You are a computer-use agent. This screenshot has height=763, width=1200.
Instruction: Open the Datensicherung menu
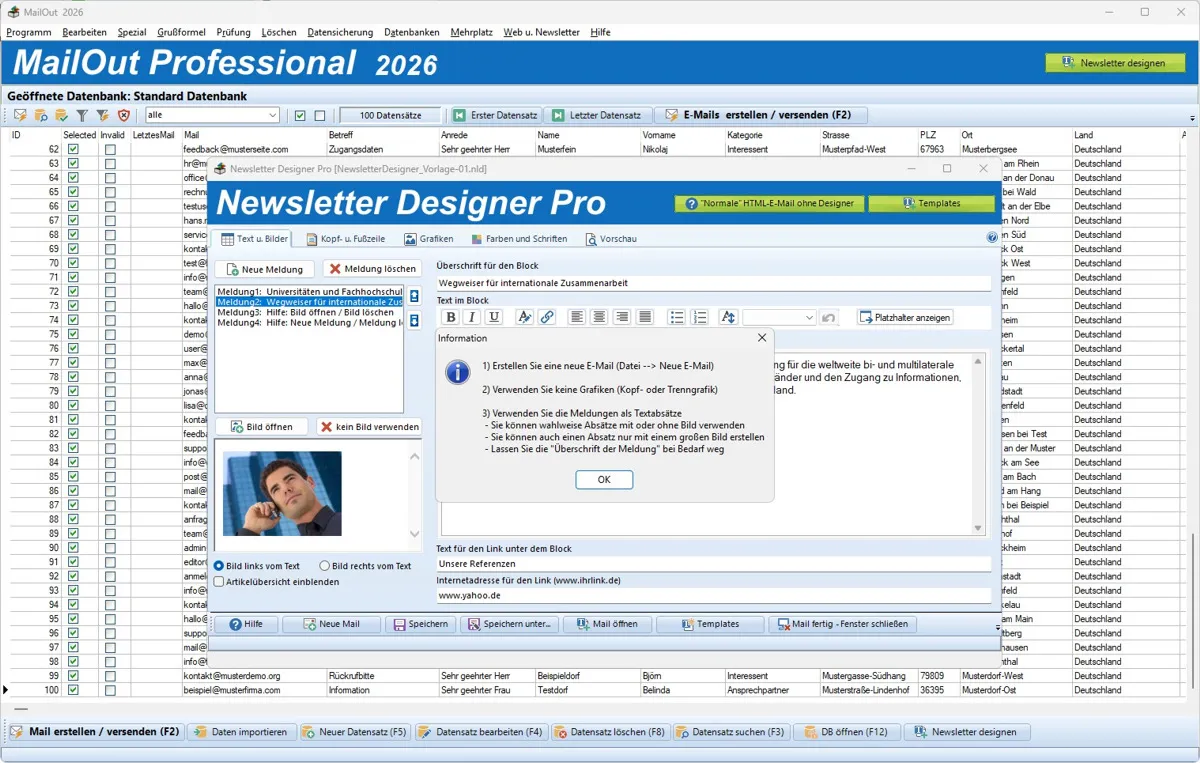pyautogui.click(x=340, y=32)
